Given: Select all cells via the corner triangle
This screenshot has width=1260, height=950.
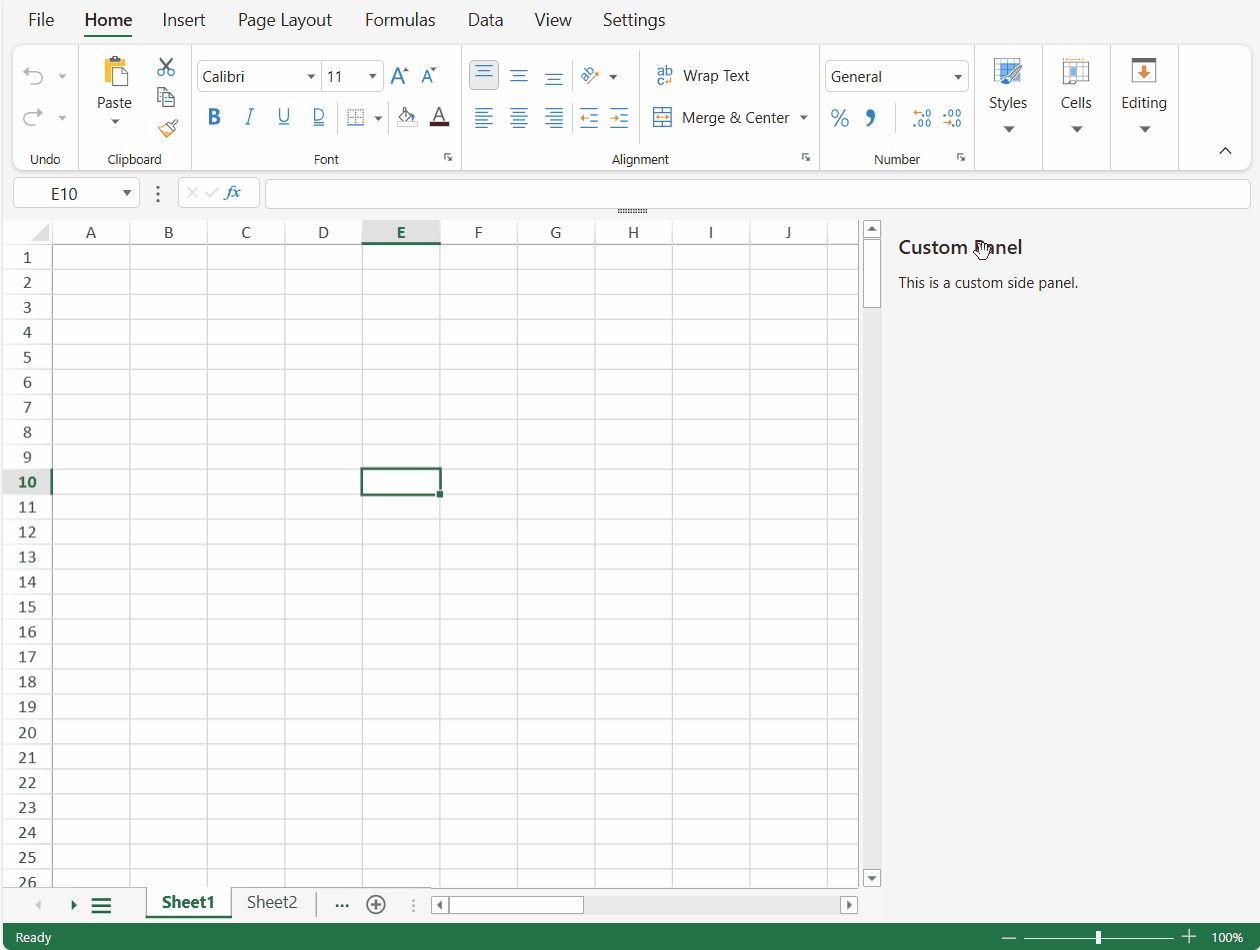Looking at the screenshot, I should (40, 233).
